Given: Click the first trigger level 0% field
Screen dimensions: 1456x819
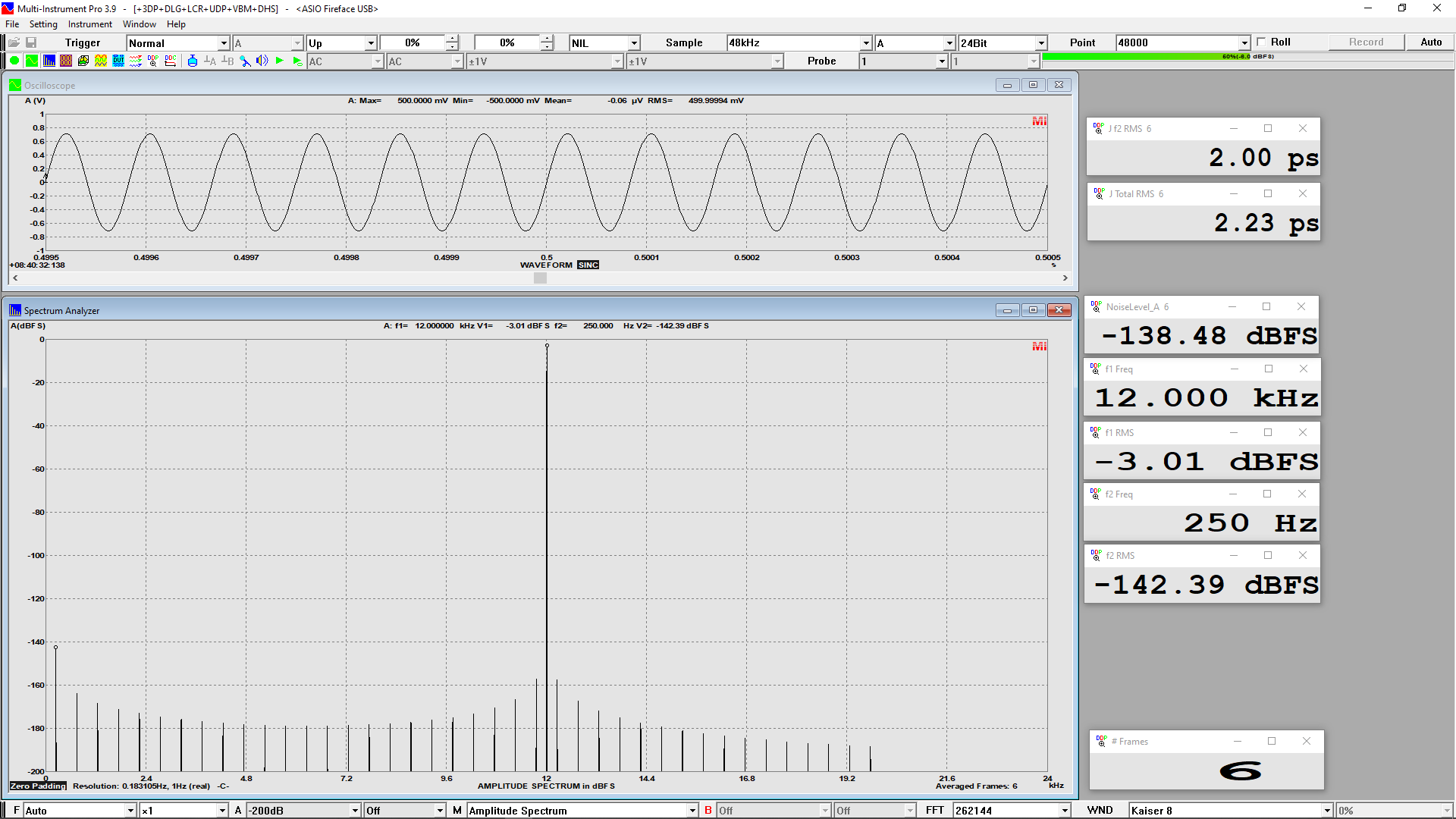Looking at the screenshot, I should pos(413,43).
